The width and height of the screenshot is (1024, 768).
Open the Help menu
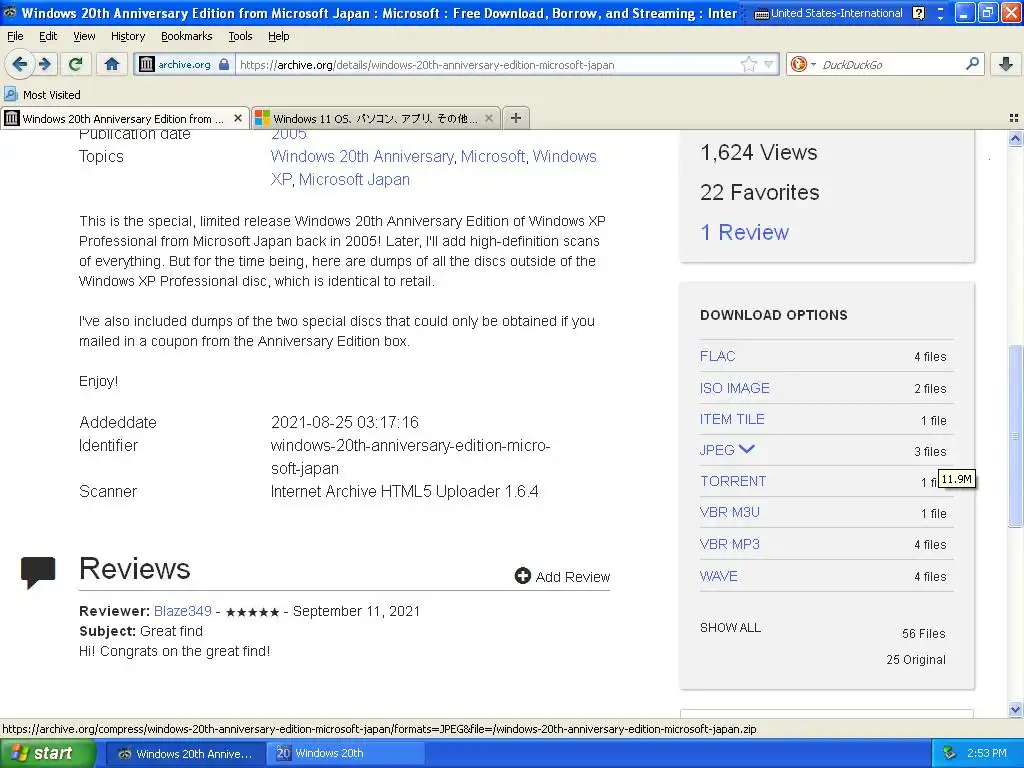tap(279, 36)
